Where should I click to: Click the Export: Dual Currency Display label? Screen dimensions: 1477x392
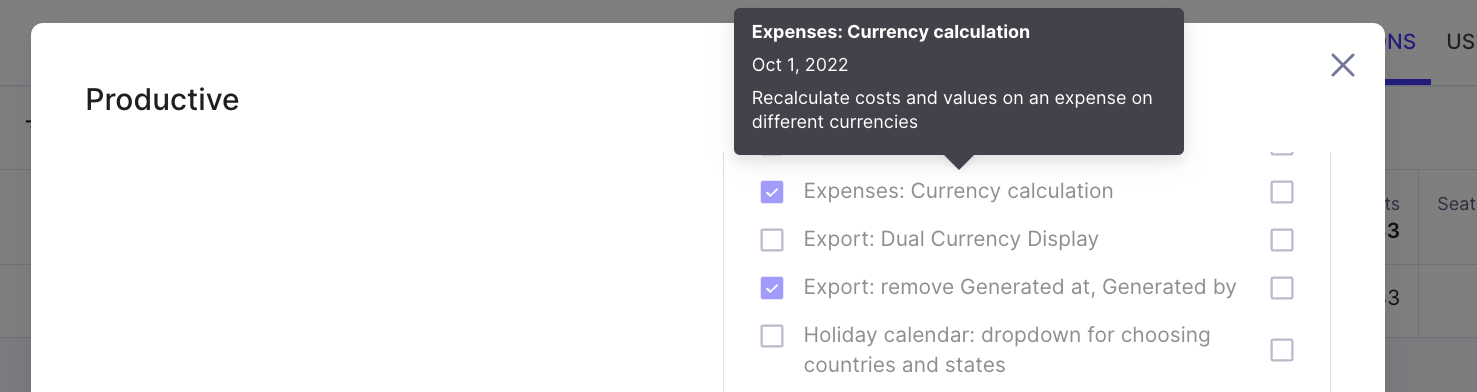coord(951,239)
